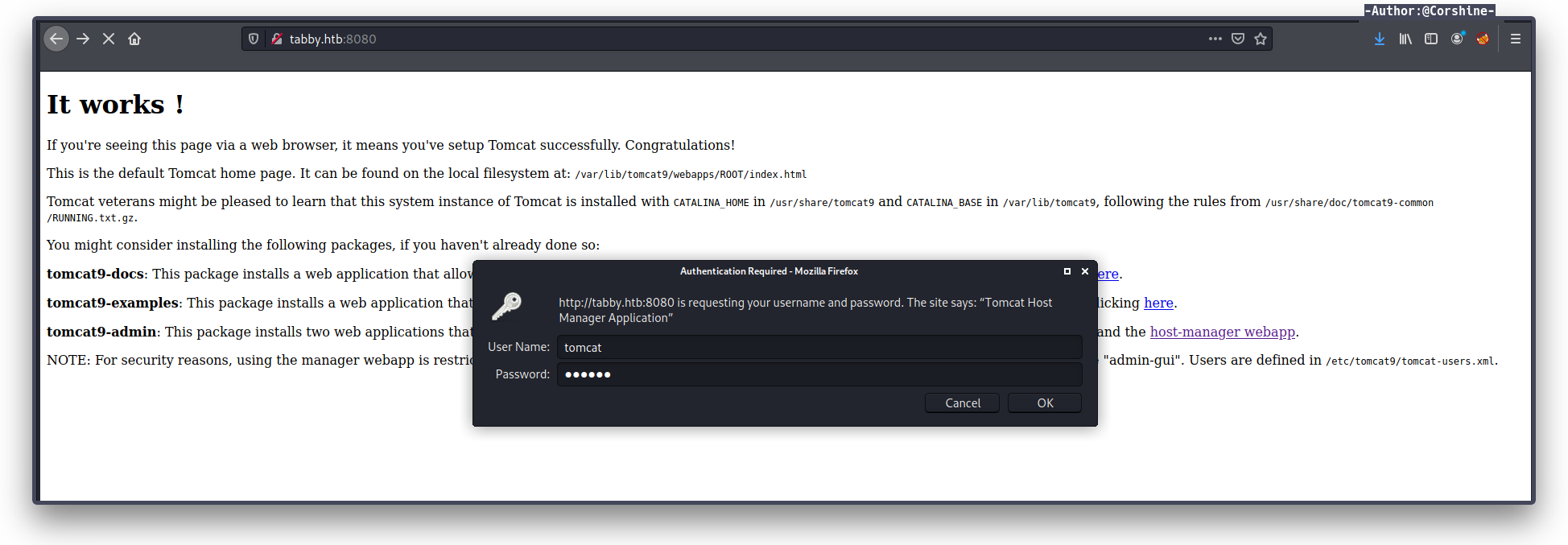Open tracking protection shield icon
The width and height of the screenshot is (1568, 545).
254,39
